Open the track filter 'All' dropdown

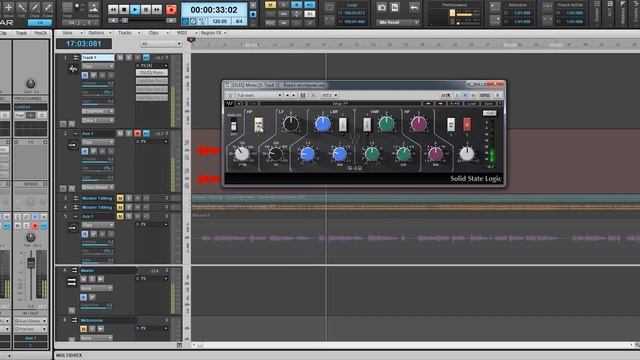(160, 44)
